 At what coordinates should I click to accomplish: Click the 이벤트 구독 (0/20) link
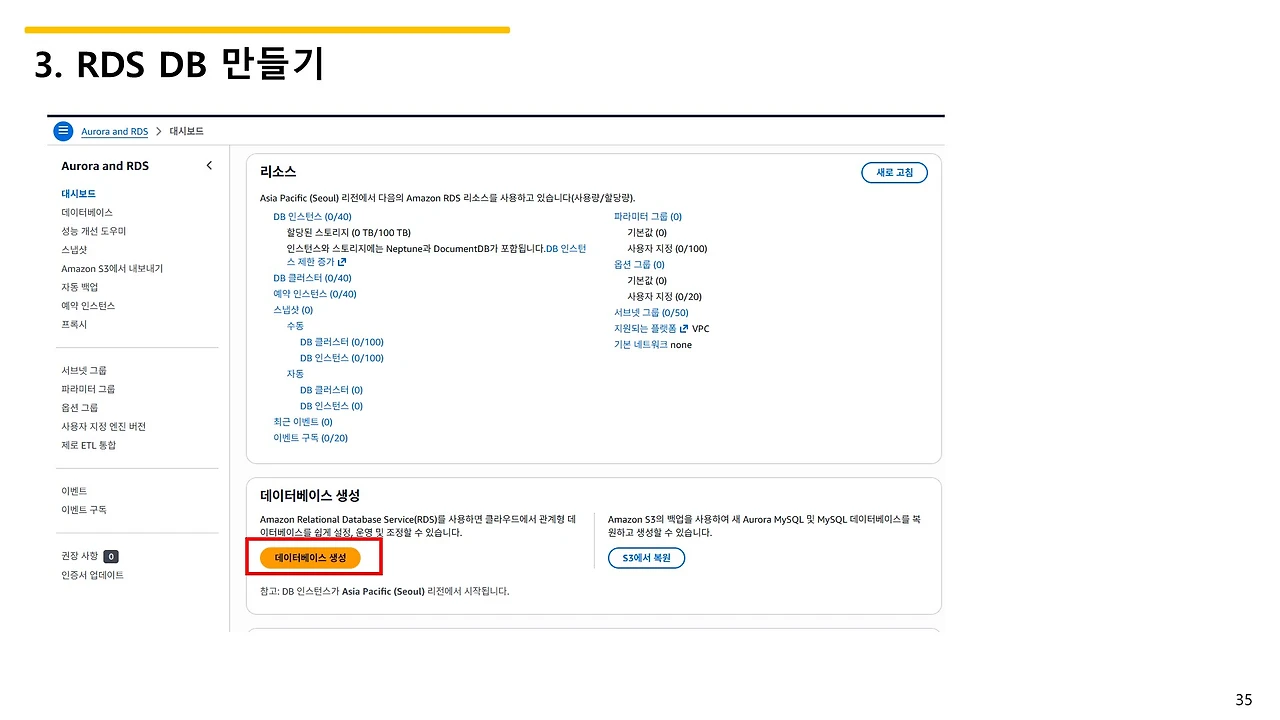click(x=311, y=437)
